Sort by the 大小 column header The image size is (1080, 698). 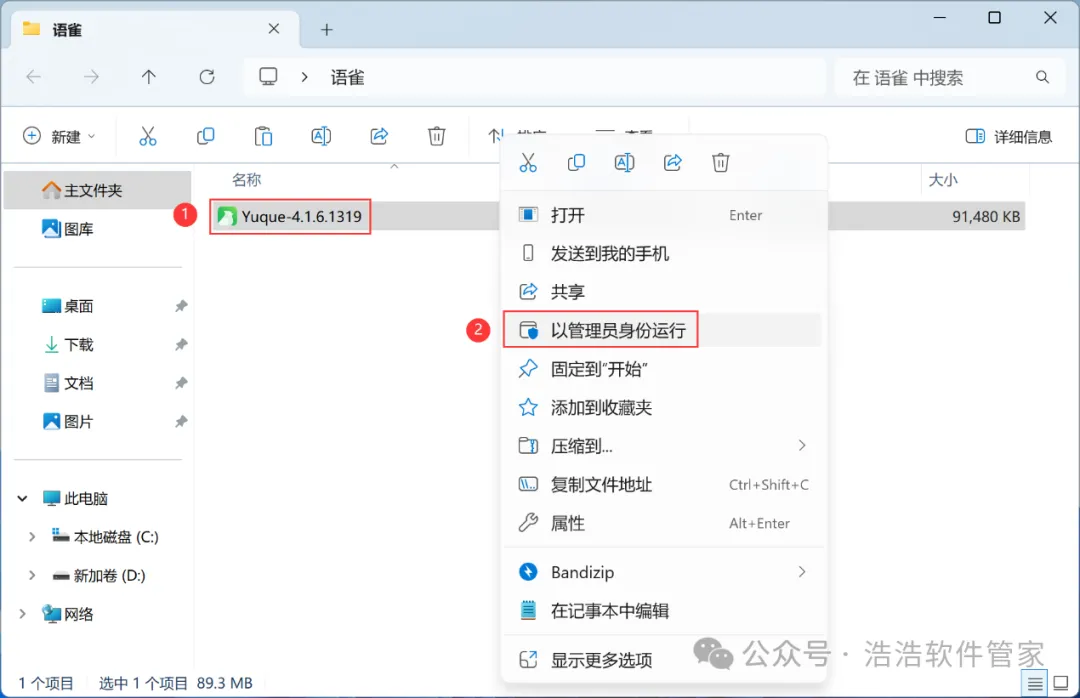tap(943, 180)
